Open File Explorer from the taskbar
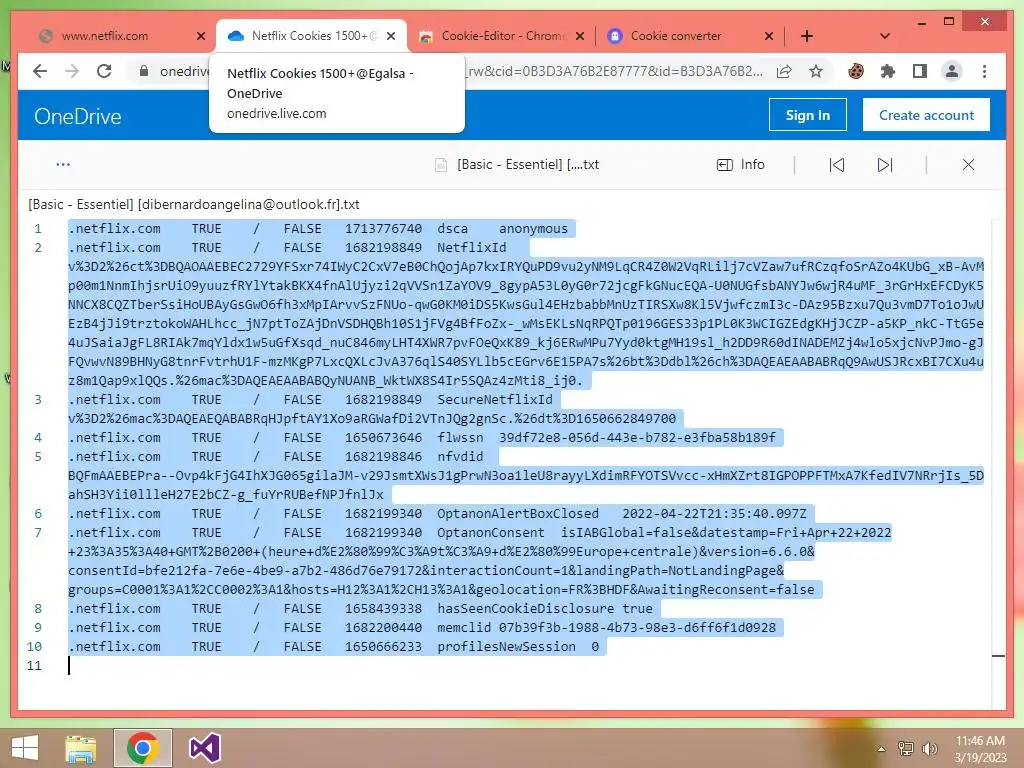The width and height of the screenshot is (1024, 768). click(81, 748)
